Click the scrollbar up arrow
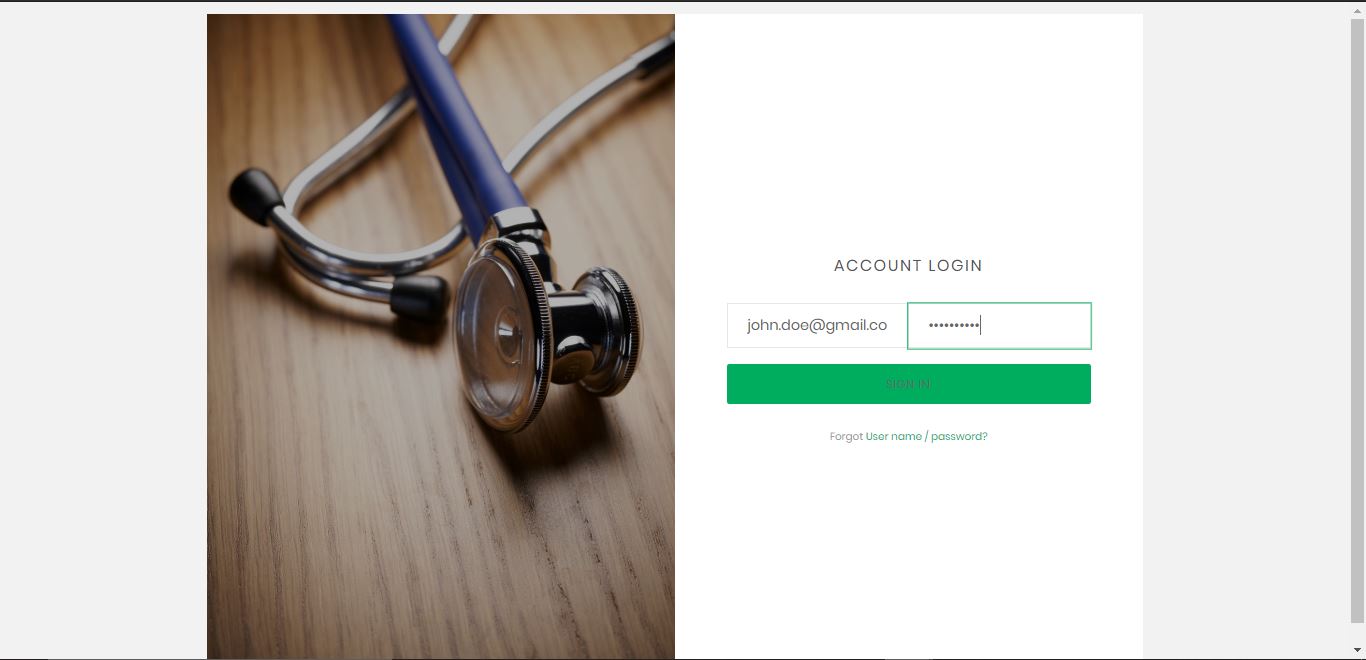Viewport: 1366px width, 660px height. (1357, 8)
